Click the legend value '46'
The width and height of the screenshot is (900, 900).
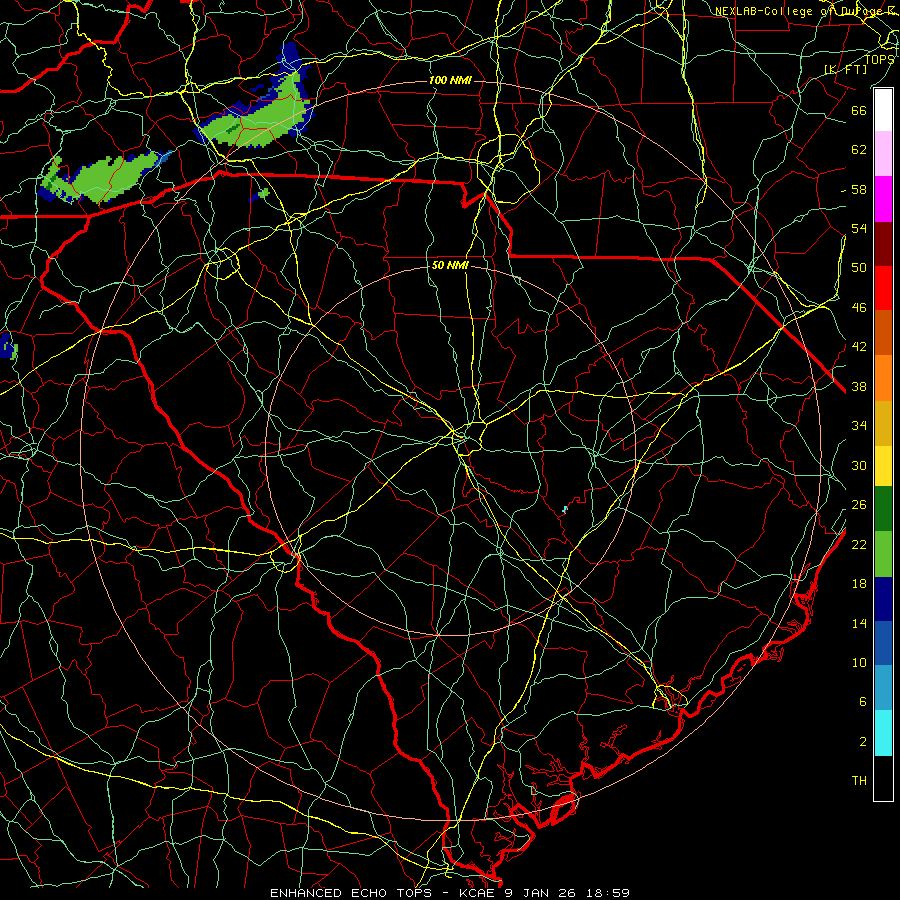click(859, 308)
